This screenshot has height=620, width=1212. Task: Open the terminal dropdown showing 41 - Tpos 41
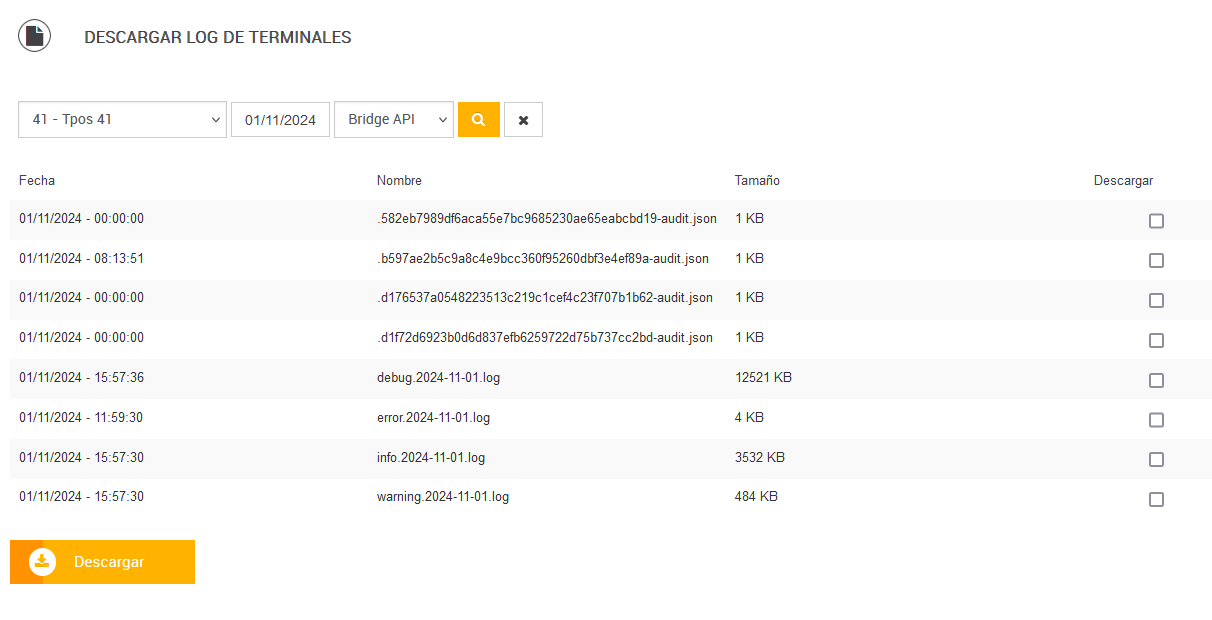point(122,120)
